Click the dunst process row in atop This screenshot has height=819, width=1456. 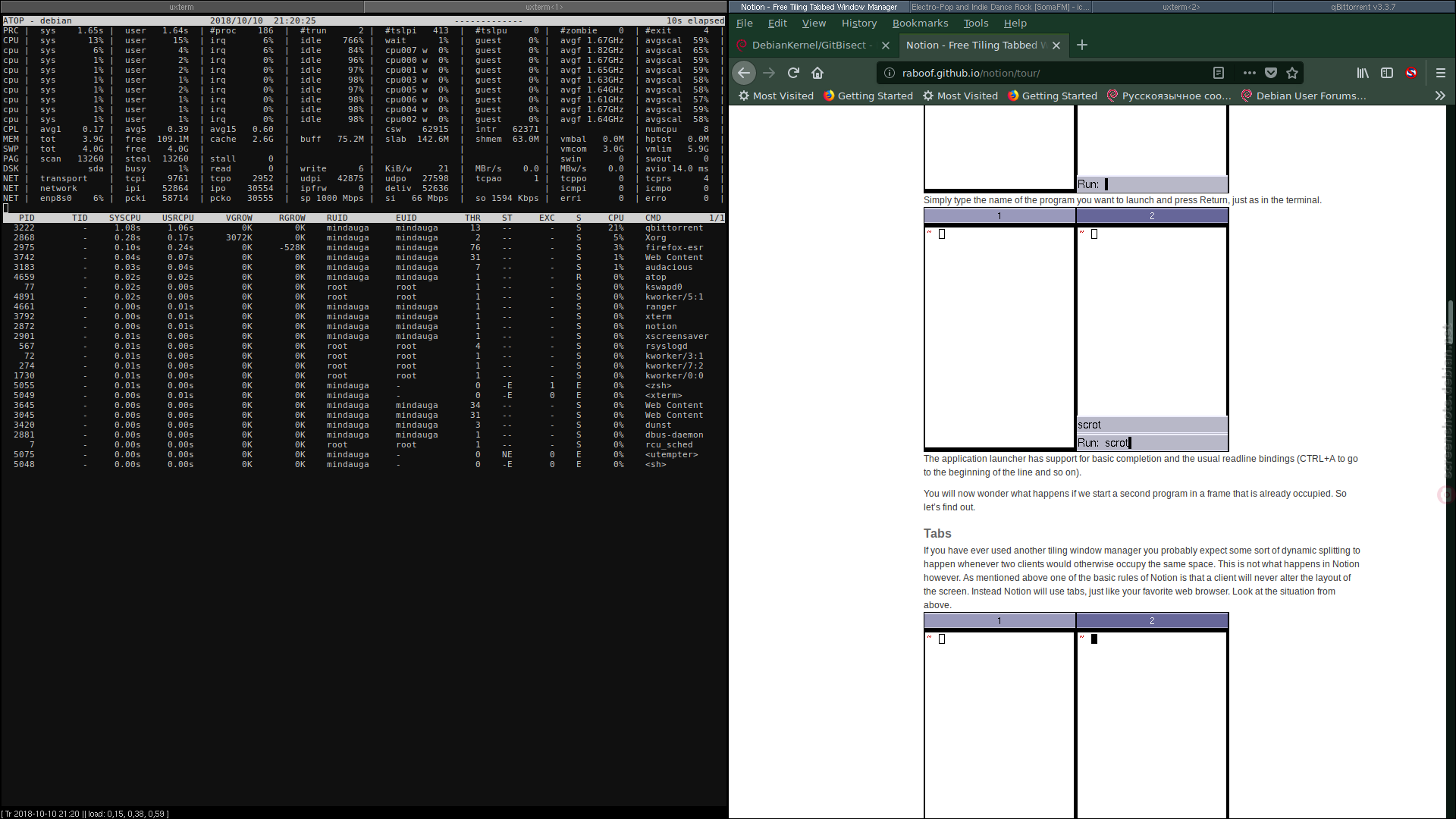[362, 425]
